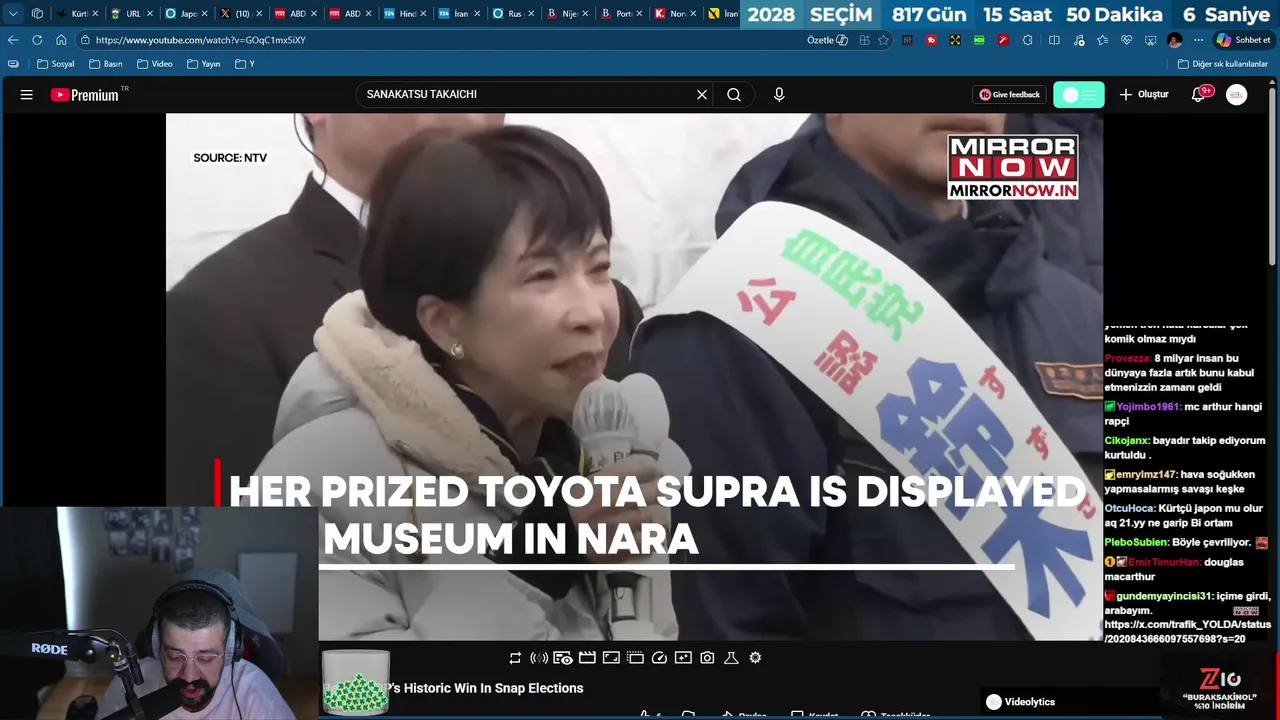
Task: Click chat username OtcuHoca
Action: (1130, 508)
